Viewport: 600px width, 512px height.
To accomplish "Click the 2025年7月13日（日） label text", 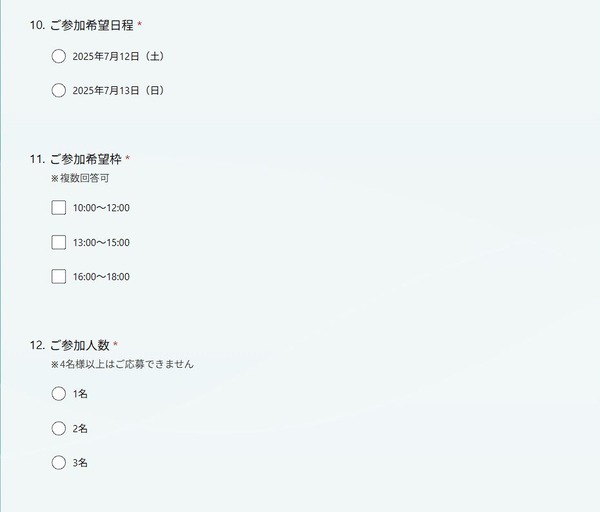I will 119,91.
